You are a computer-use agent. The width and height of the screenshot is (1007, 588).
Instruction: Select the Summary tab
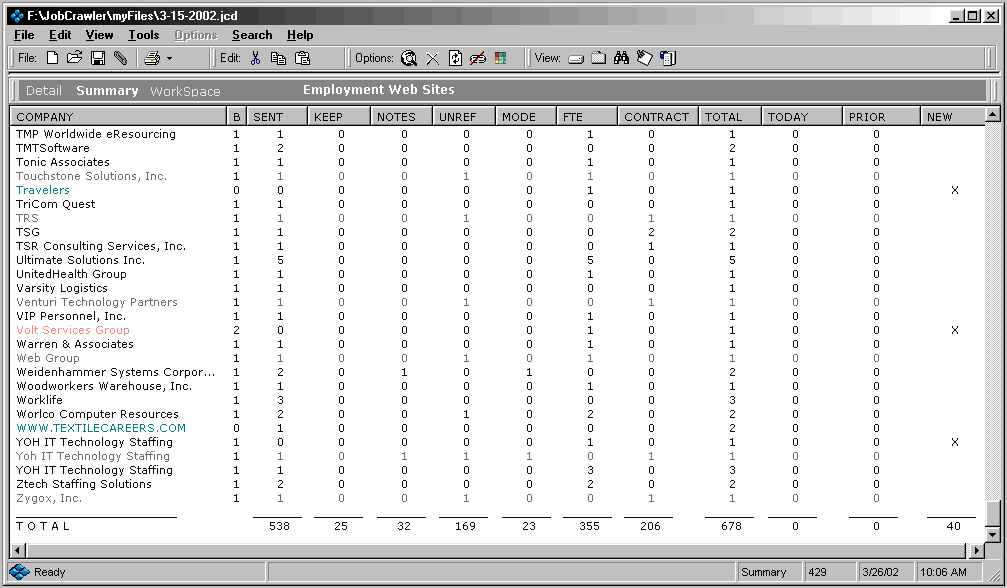click(x=107, y=91)
